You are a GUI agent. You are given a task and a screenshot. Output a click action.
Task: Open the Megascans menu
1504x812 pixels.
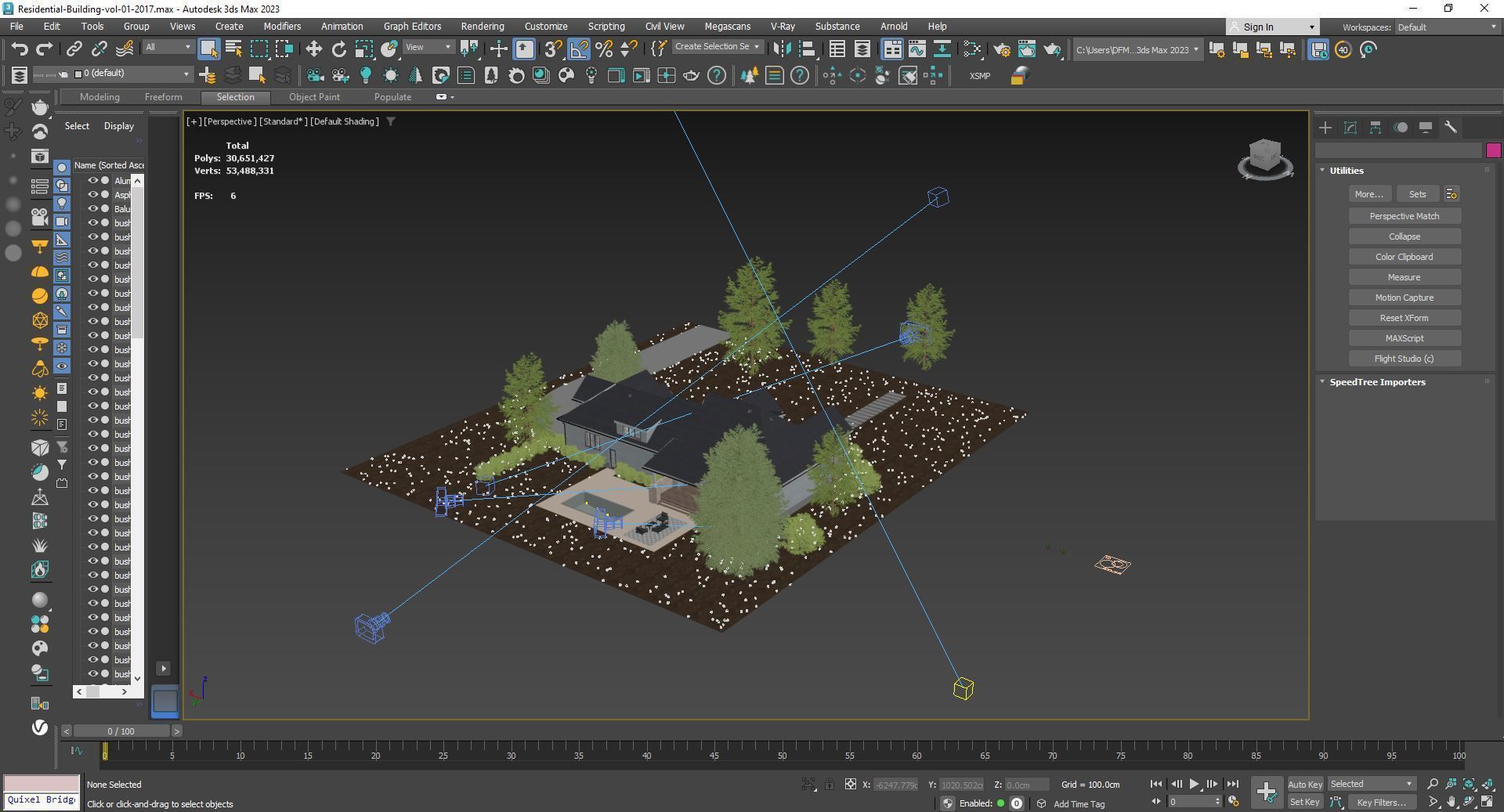click(x=727, y=26)
